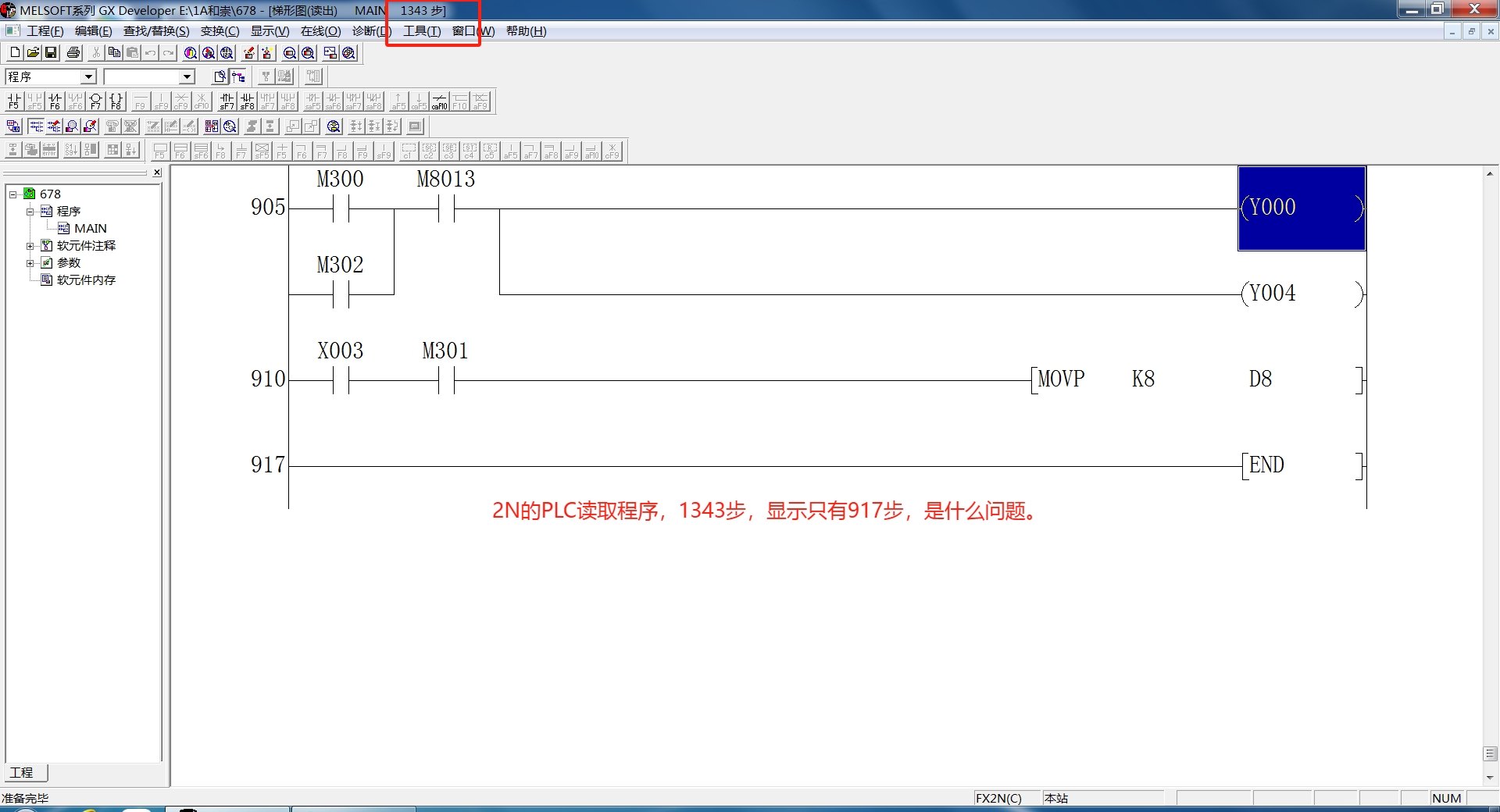Toggle the ladder write mode button
This screenshot has width=1500, height=812.
tap(54, 126)
